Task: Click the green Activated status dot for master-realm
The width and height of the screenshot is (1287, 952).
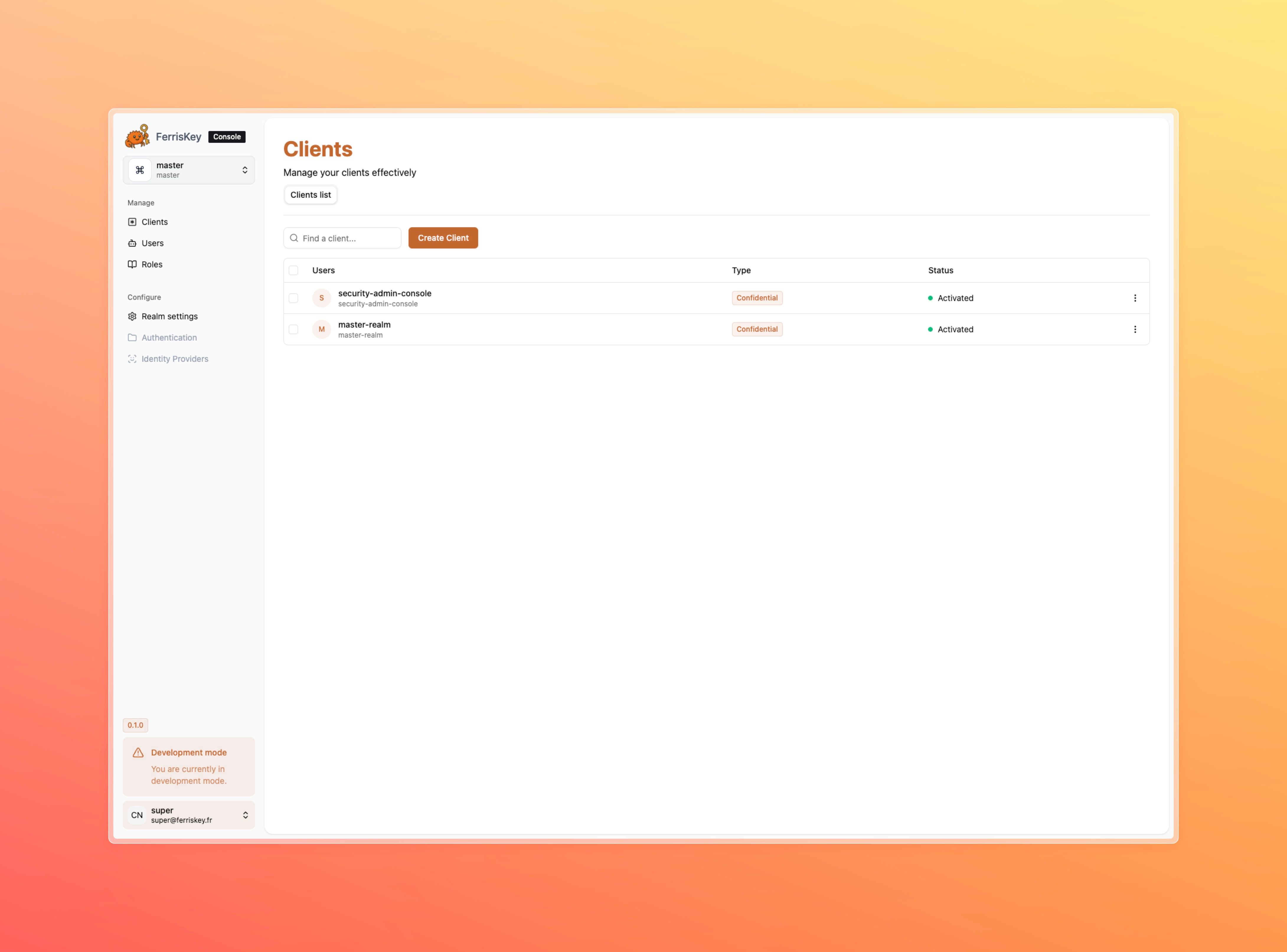Action: click(930, 329)
